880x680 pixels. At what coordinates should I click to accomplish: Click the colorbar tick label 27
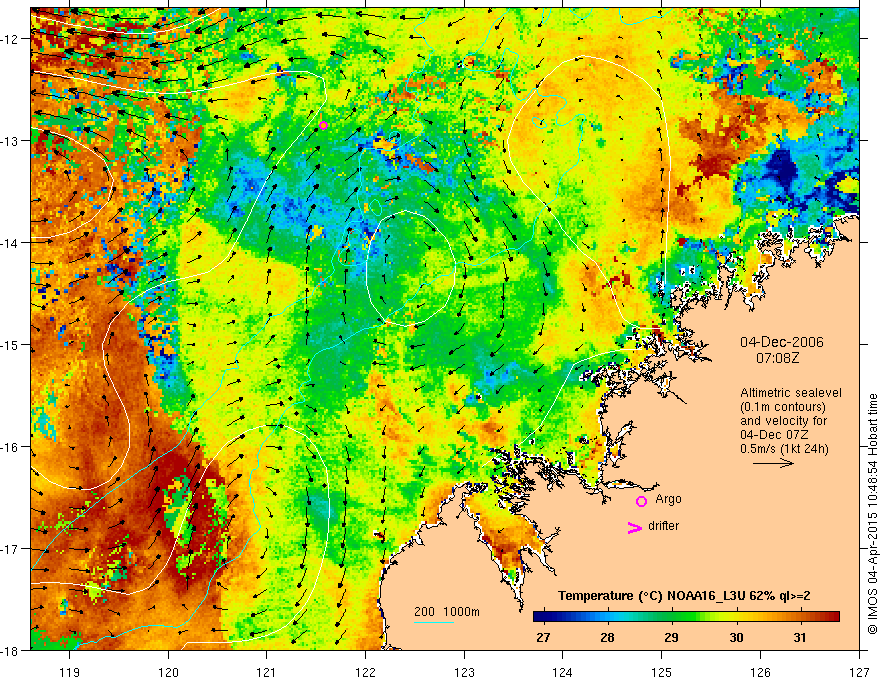pyautogui.click(x=543, y=637)
